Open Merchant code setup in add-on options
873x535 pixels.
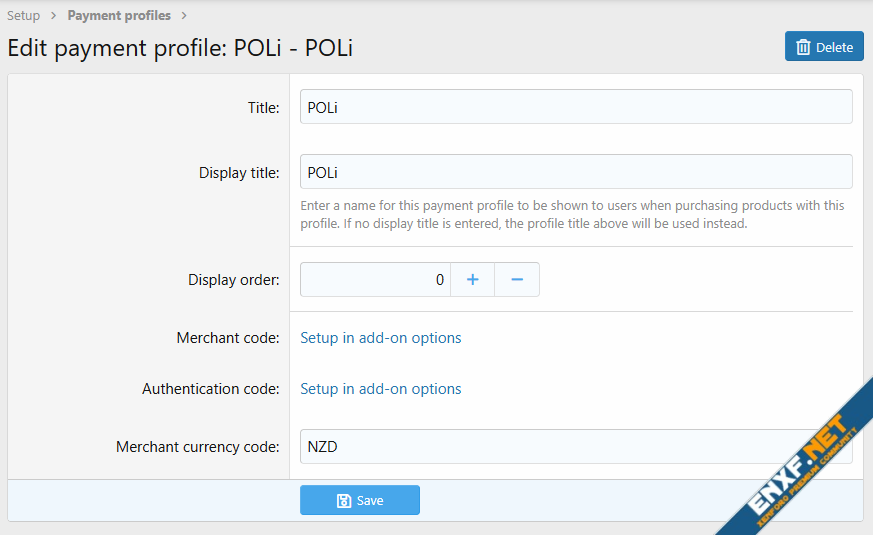(381, 338)
